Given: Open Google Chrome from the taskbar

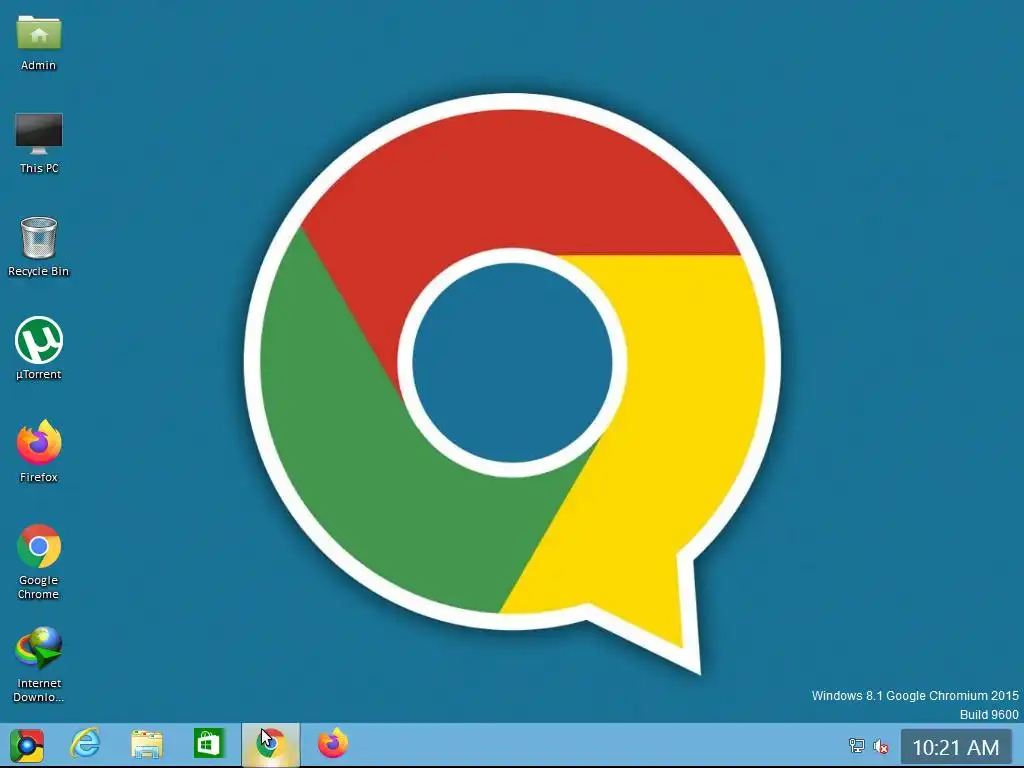Looking at the screenshot, I should pyautogui.click(x=270, y=744).
